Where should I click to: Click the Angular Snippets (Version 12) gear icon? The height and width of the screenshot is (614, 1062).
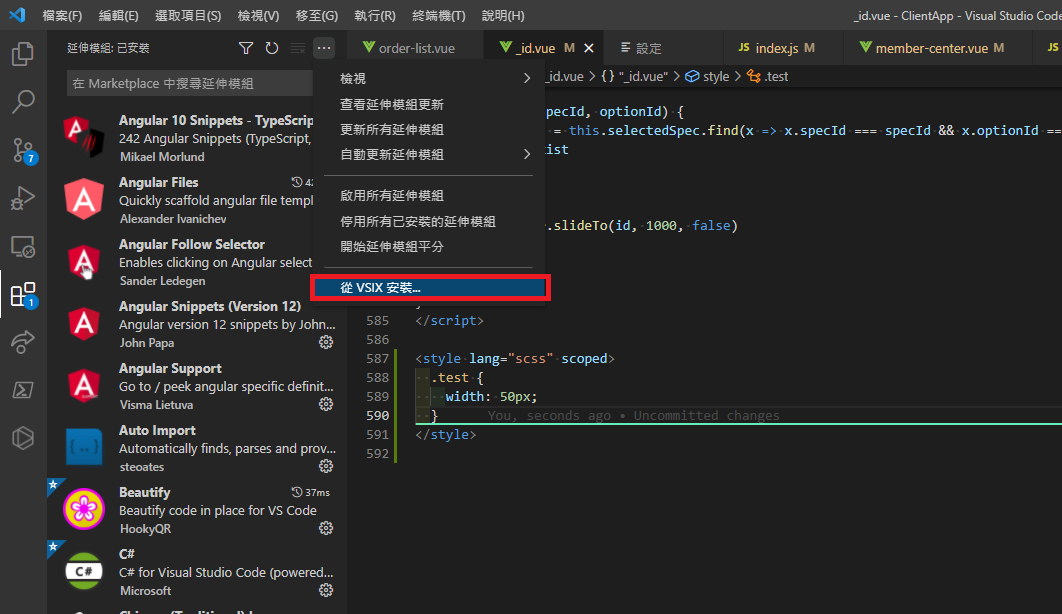tap(325, 342)
